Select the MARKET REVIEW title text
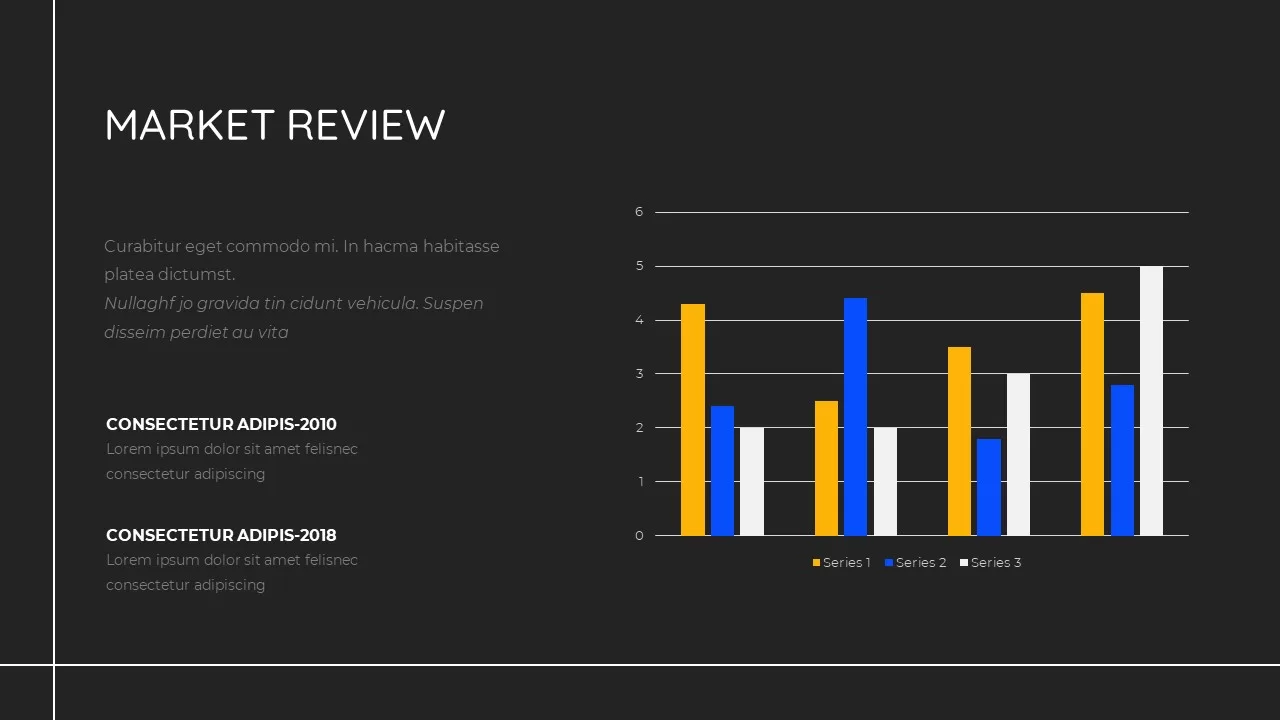Screen dimensions: 1280x720 275,126
